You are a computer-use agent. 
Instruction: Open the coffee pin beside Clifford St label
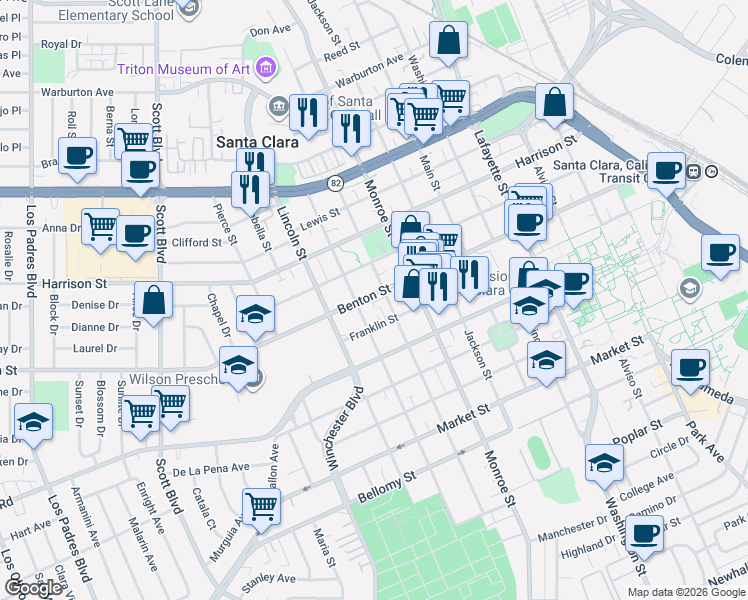click(x=135, y=236)
